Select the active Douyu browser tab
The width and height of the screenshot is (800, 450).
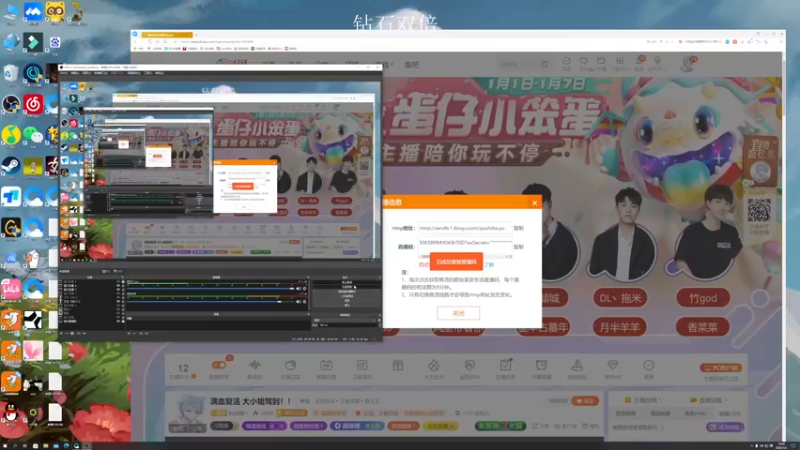point(167,35)
